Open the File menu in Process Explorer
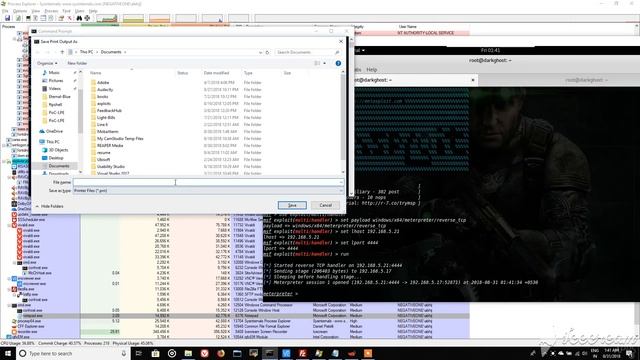640x360 pixels. (4, 11)
